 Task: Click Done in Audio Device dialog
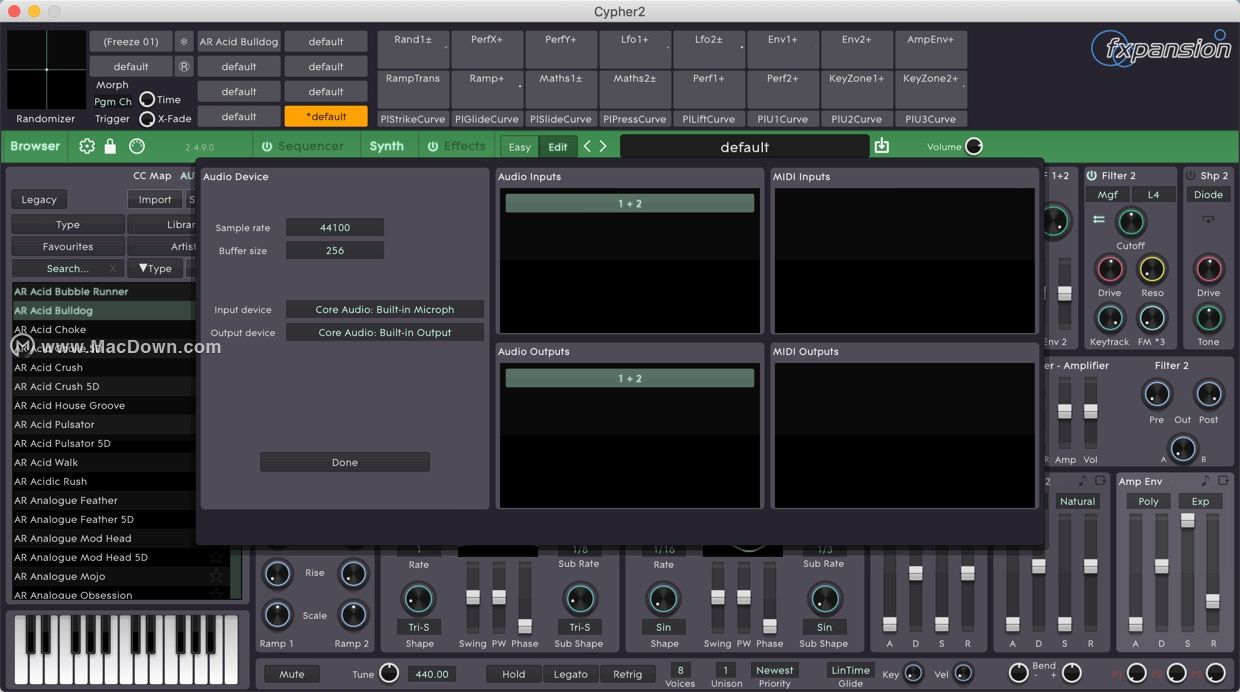pos(345,462)
